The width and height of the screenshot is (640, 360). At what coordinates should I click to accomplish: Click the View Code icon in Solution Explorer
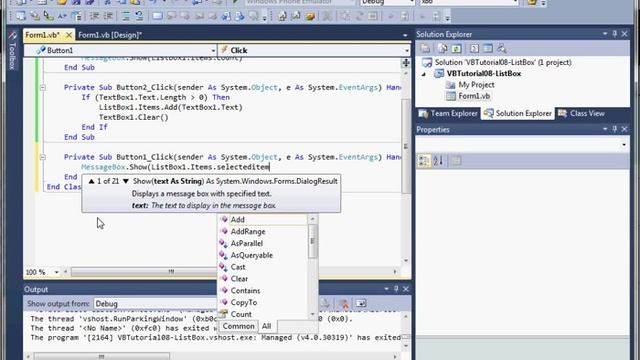click(x=474, y=49)
